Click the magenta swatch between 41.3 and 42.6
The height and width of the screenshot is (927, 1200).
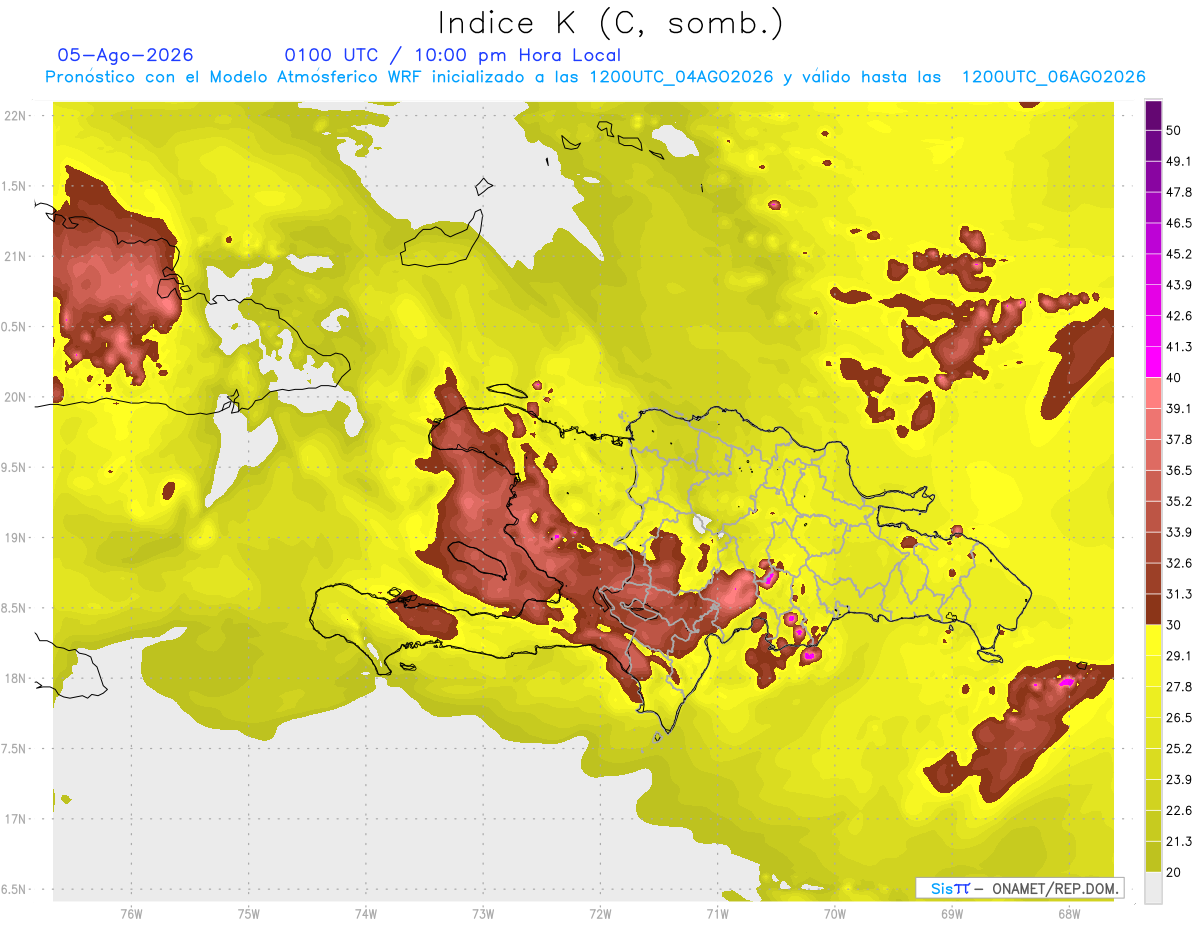coord(1153,331)
